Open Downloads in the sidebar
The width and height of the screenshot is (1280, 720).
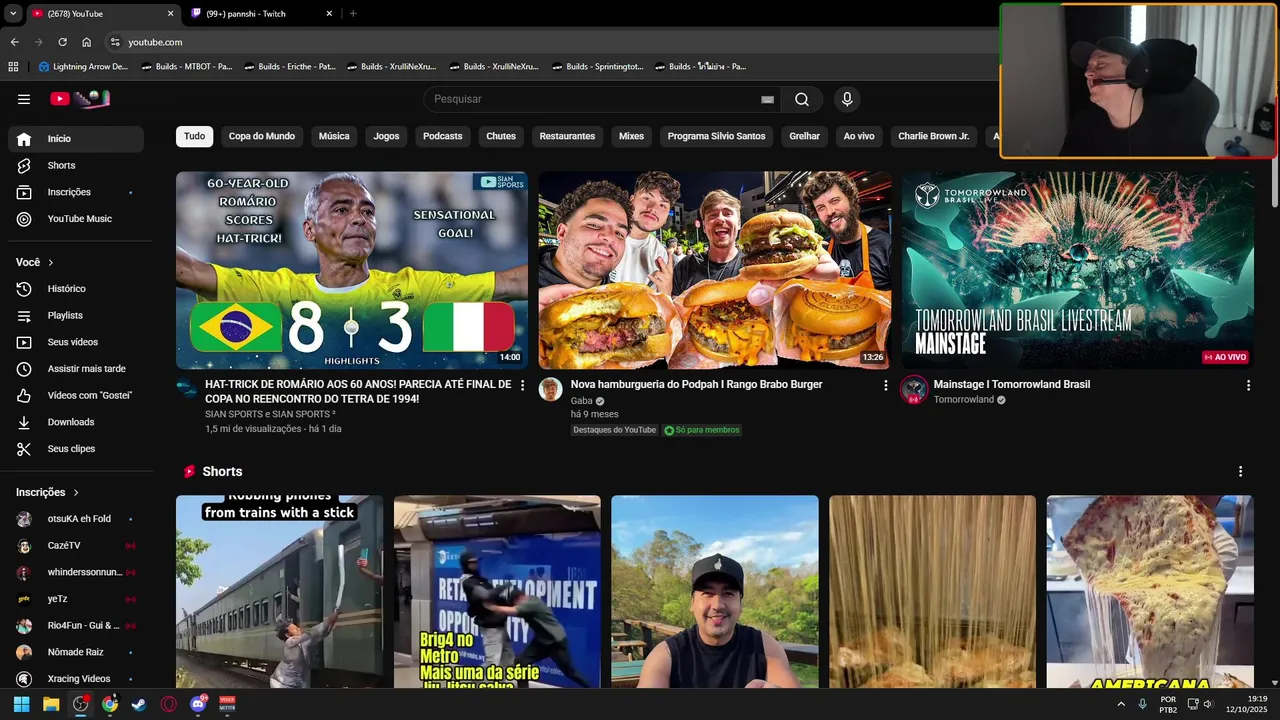pos(76,422)
